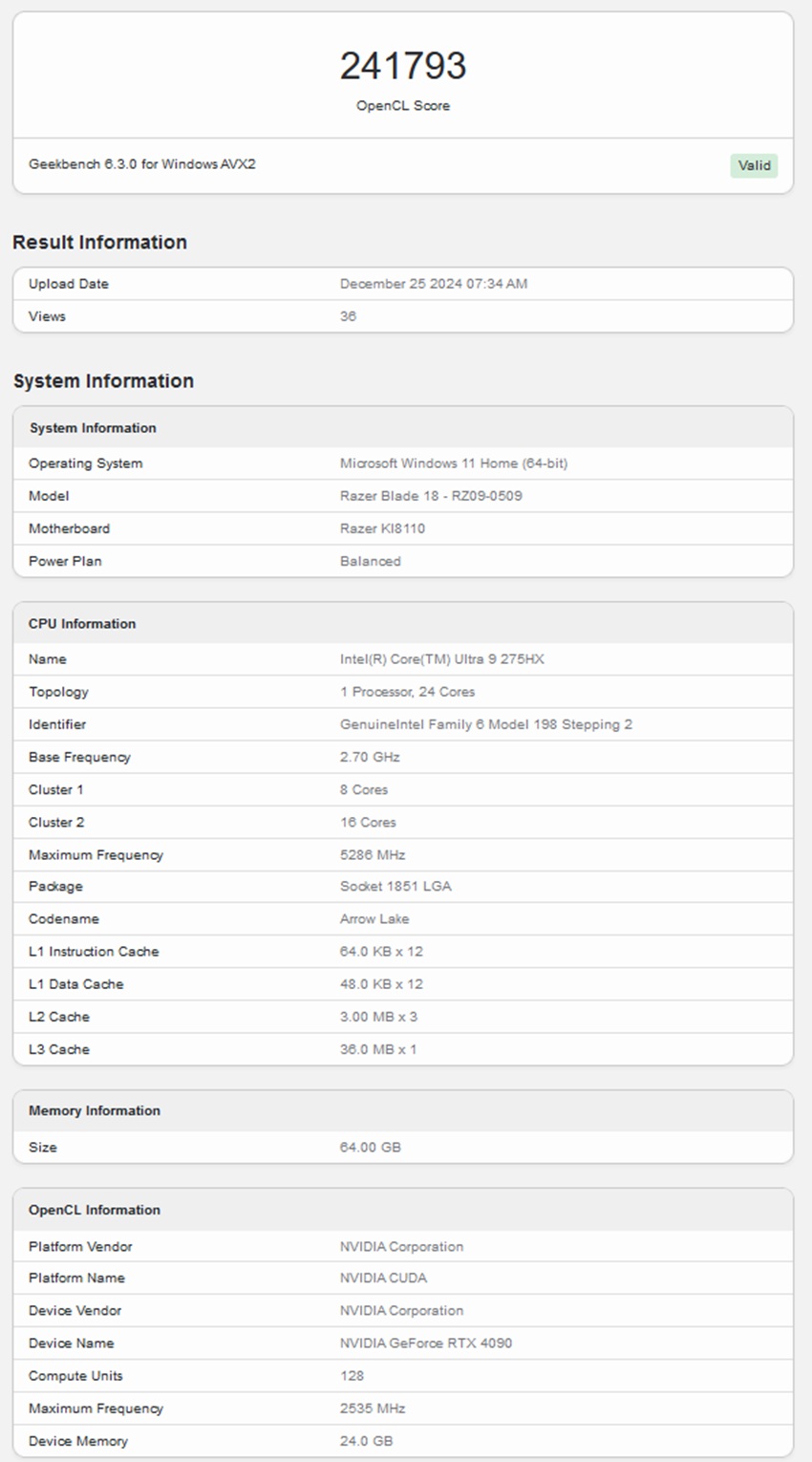Select 1 Processor, 24 Cores topology value
Image resolution: width=812 pixels, height=1462 pixels.
(x=408, y=692)
